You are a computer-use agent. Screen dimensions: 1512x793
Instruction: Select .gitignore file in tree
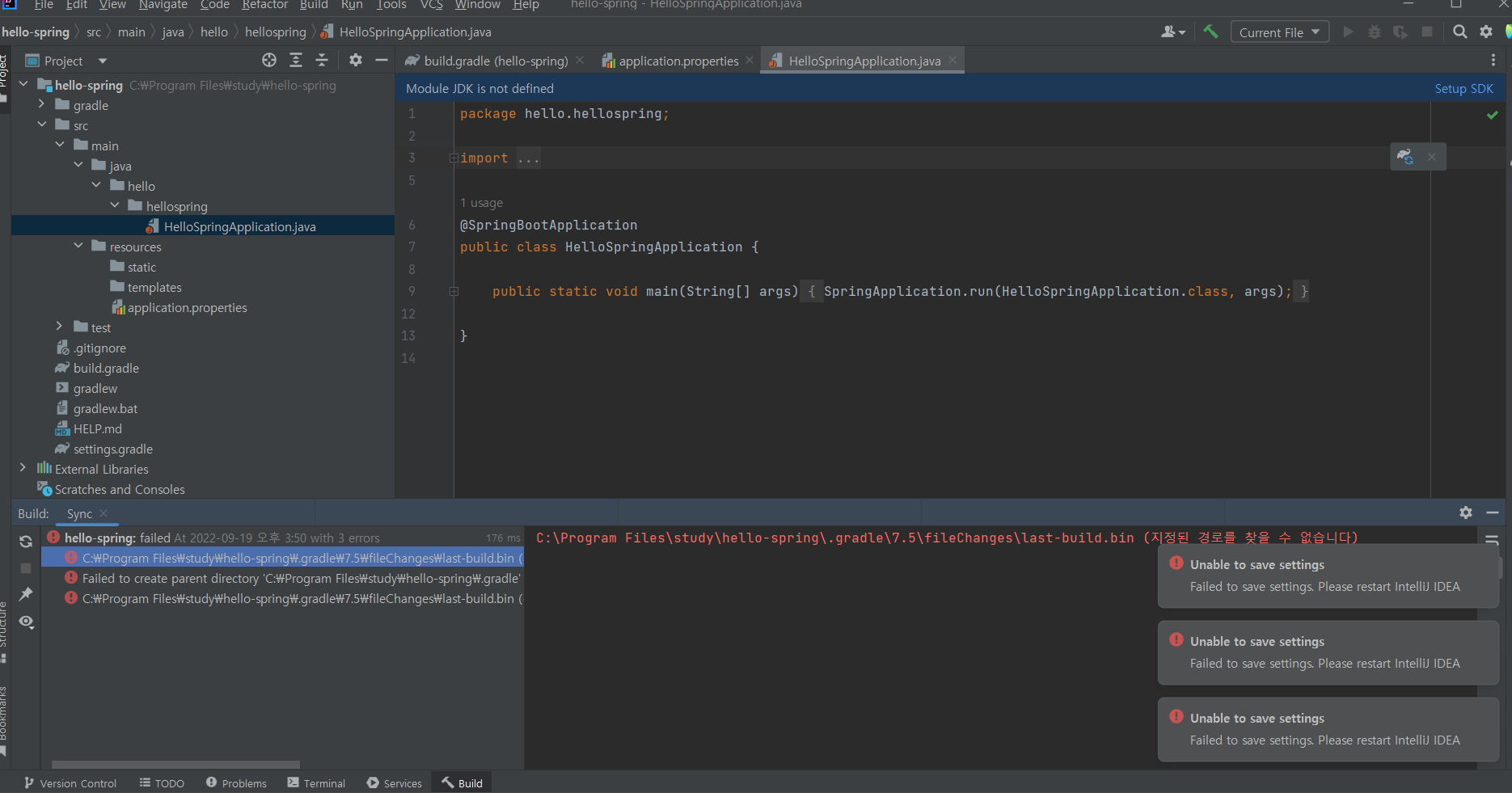point(99,348)
